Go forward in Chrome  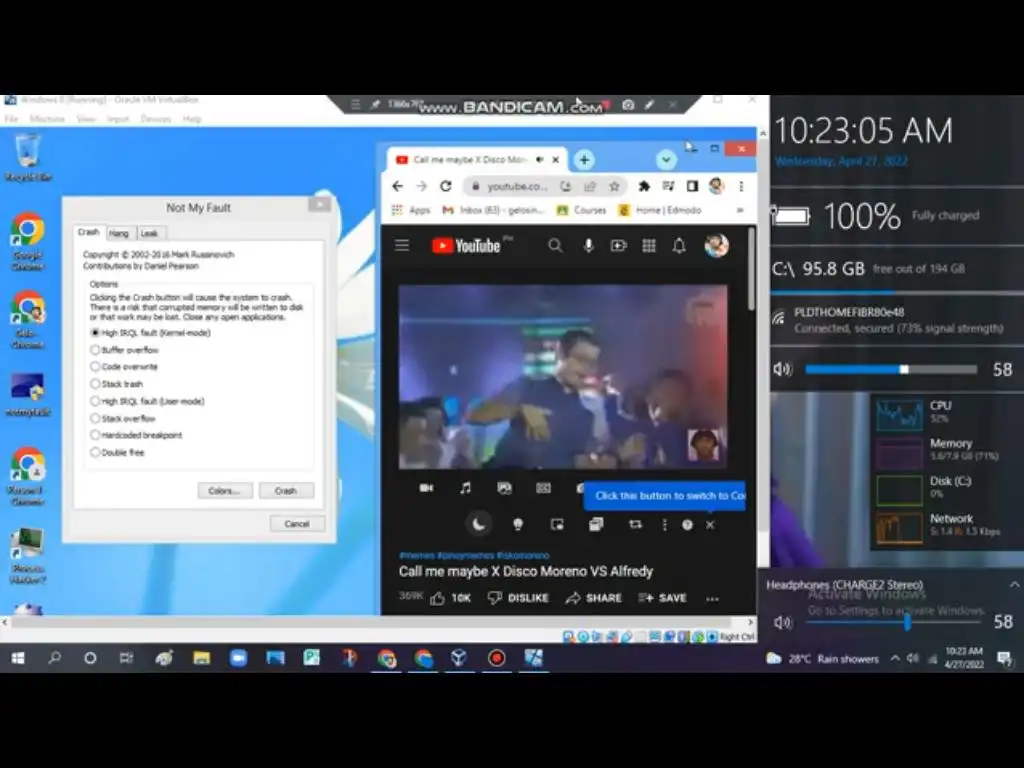(421, 186)
